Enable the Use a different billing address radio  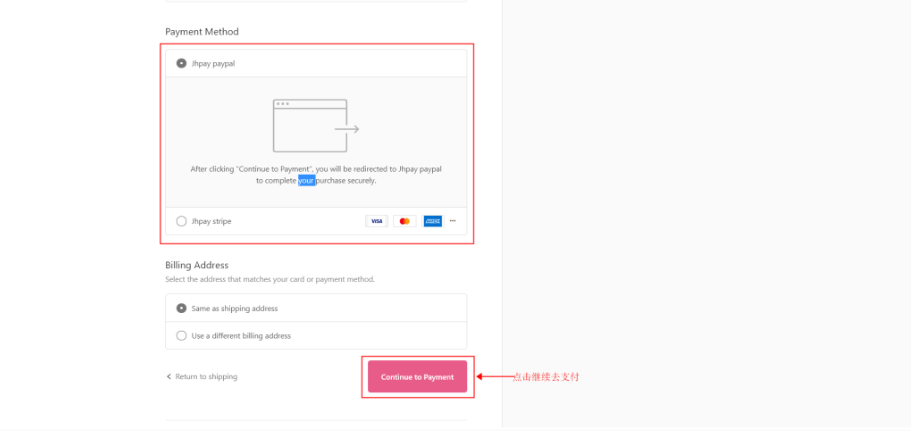[x=181, y=336]
